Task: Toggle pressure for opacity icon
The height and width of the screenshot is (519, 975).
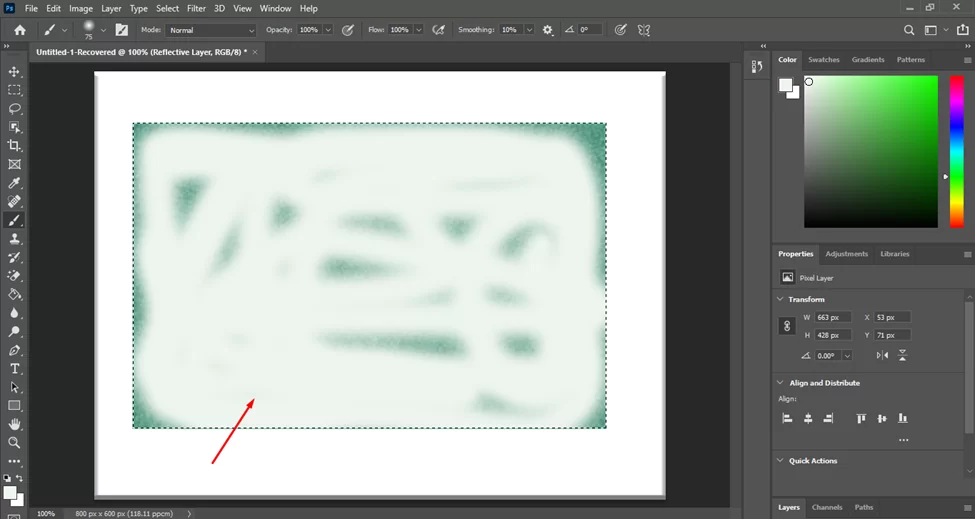Action: coord(348,30)
